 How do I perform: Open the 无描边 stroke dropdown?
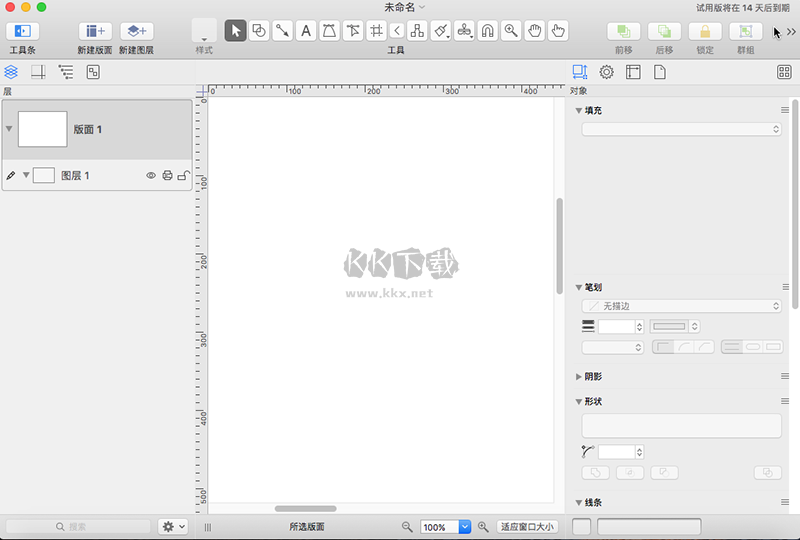682,306
